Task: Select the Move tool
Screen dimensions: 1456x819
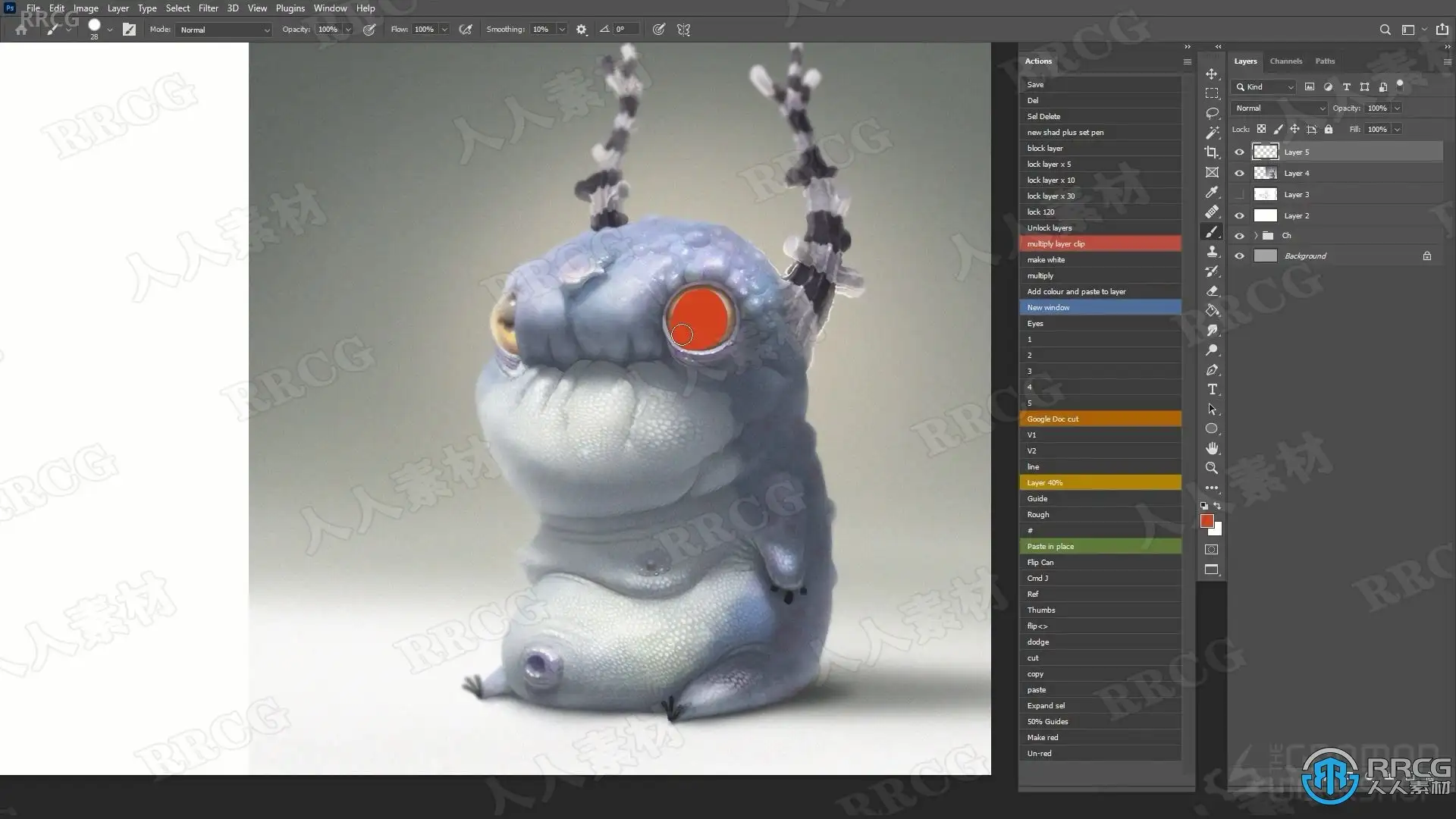Action: 1212,74
